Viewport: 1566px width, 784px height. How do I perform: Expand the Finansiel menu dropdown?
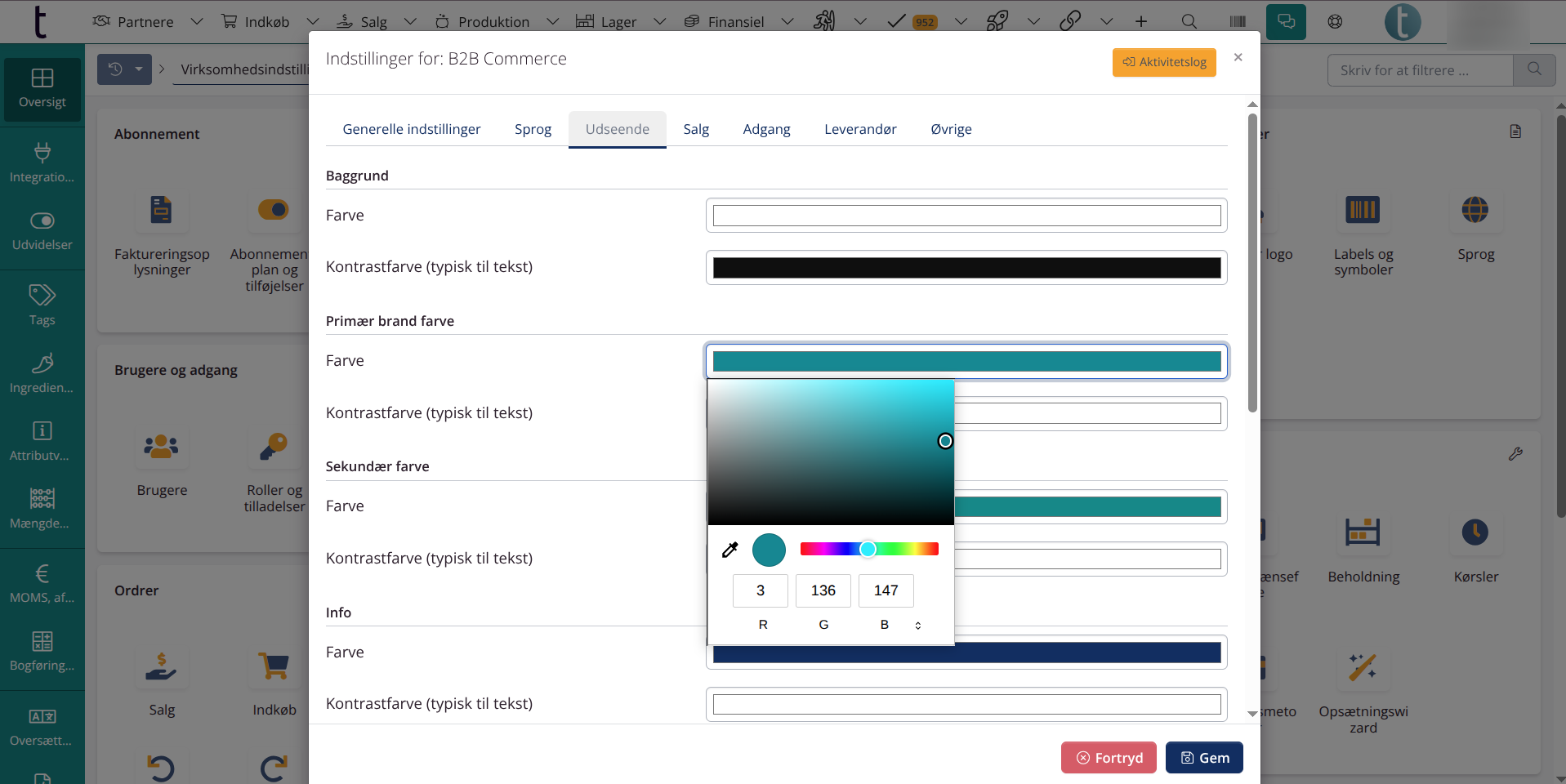[x=787, y=21]
